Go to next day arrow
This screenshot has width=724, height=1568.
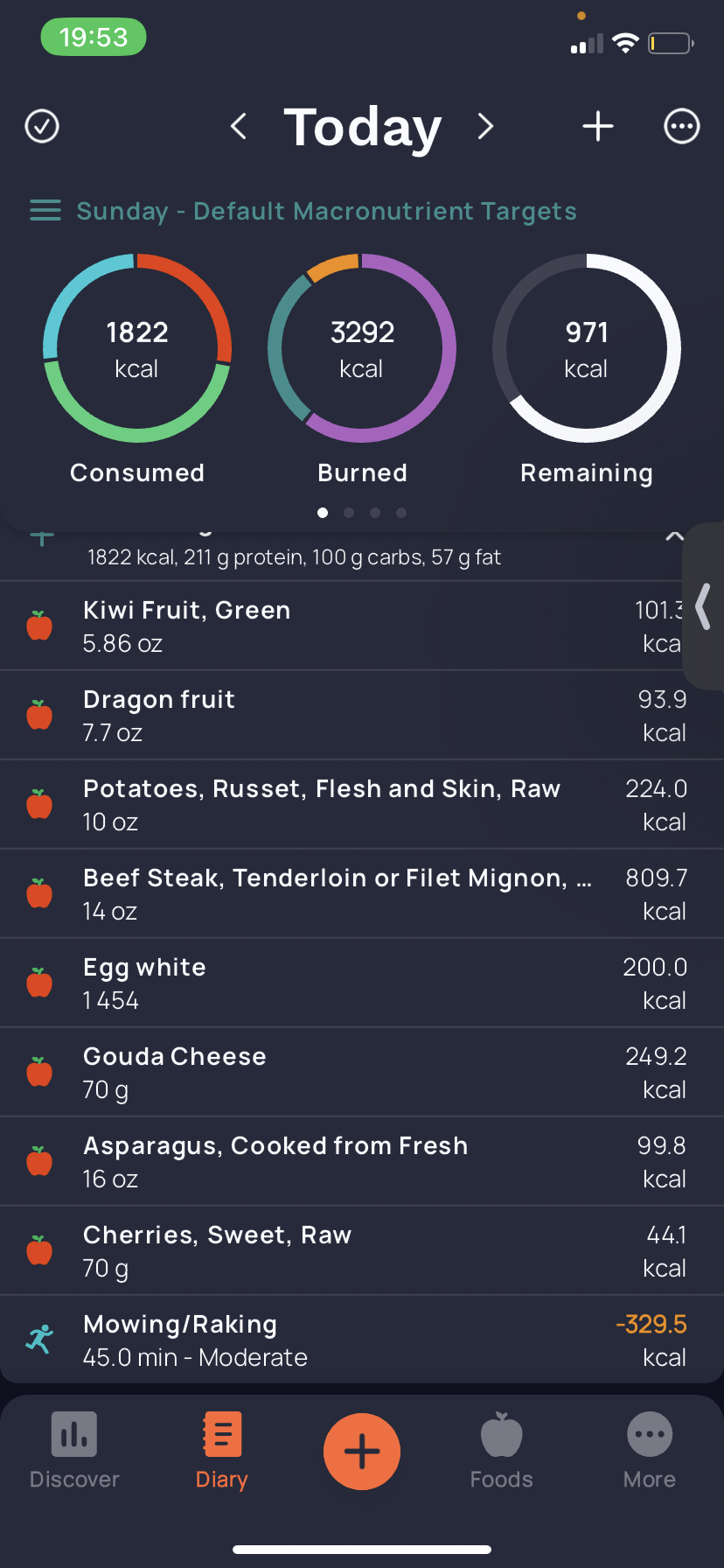(485, 126)
